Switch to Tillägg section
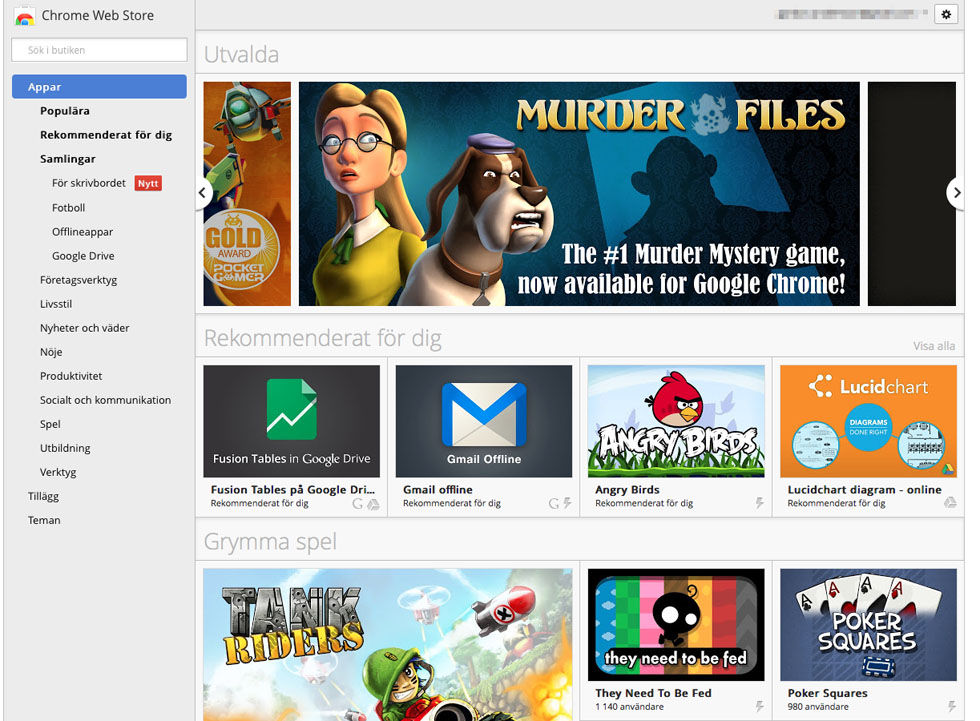The height and width of the screenshot is (721, 980). coord(44,496)
